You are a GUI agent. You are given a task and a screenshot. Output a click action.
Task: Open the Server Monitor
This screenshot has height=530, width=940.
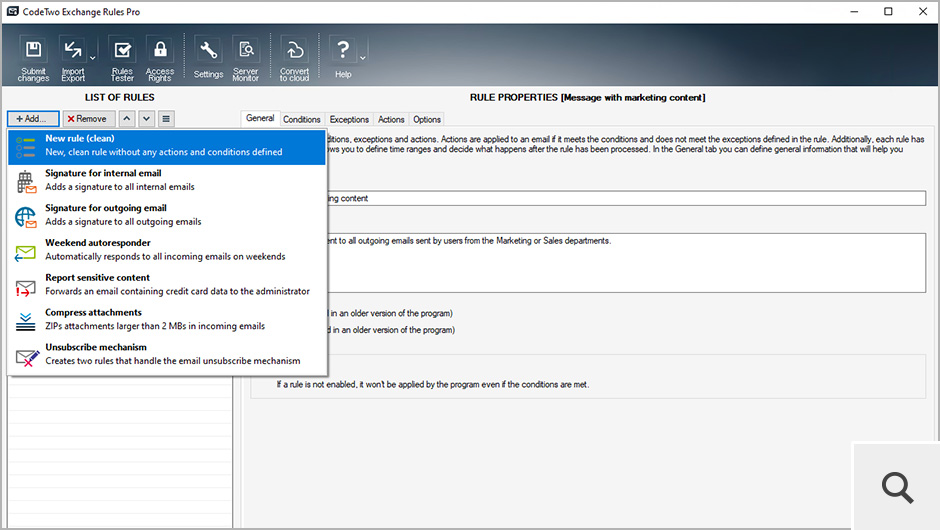[246, 58]
